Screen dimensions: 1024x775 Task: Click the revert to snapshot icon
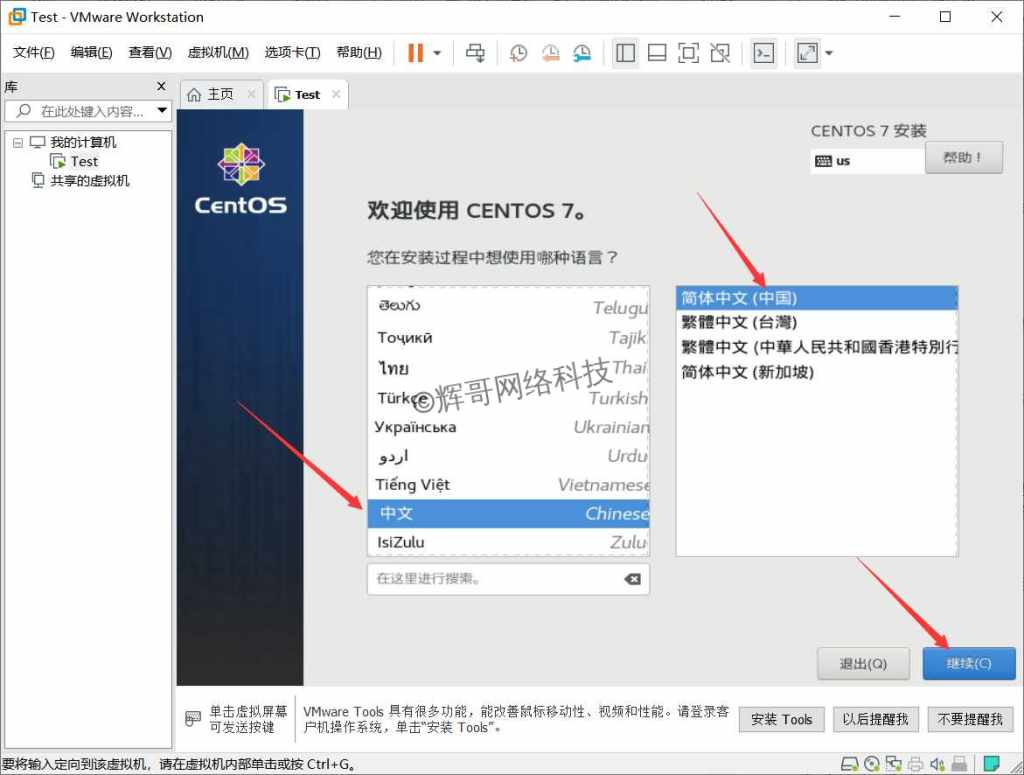[551, 53]
